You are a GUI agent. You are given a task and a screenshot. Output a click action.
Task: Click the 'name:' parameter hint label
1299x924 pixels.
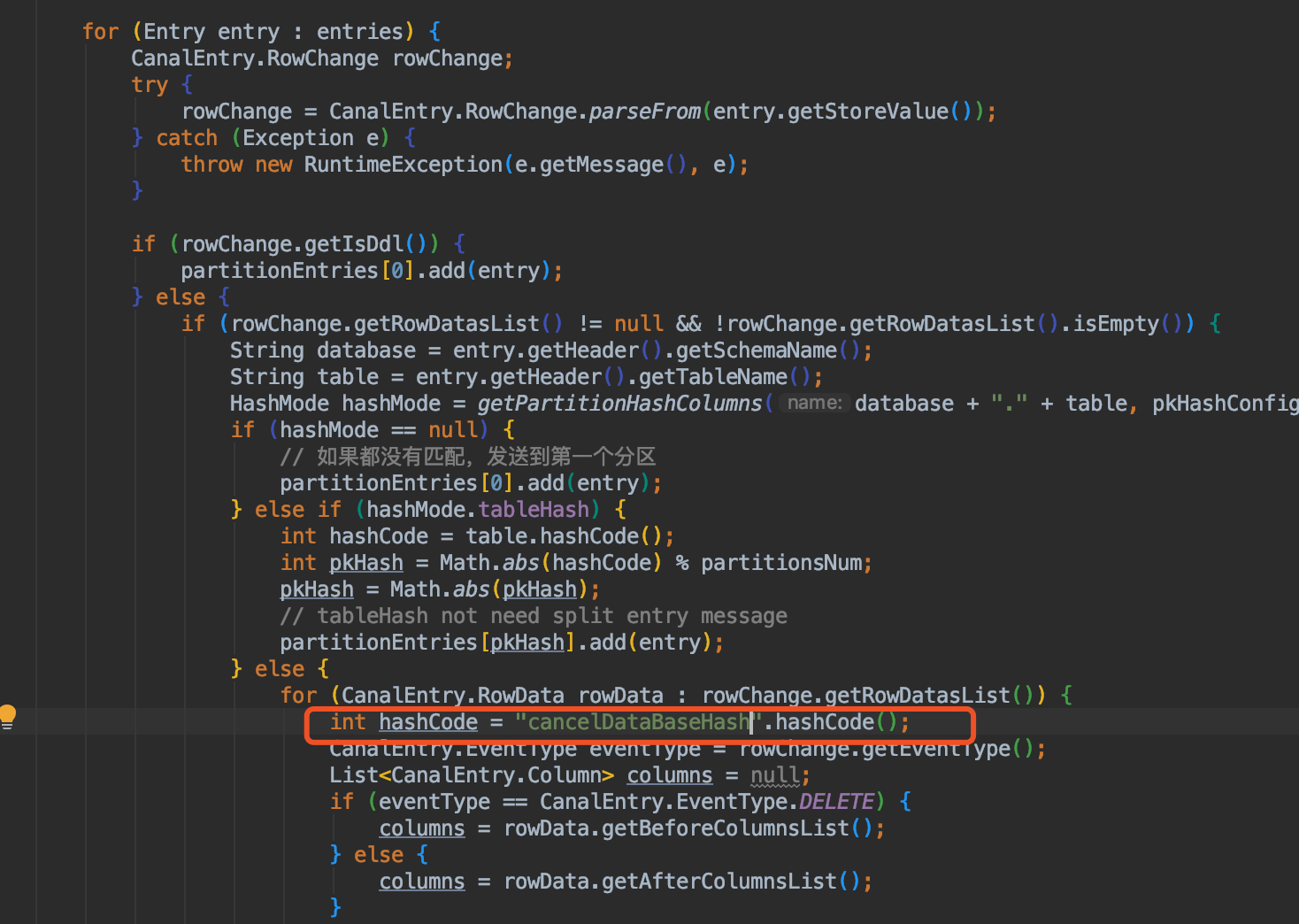pos(814,404)
